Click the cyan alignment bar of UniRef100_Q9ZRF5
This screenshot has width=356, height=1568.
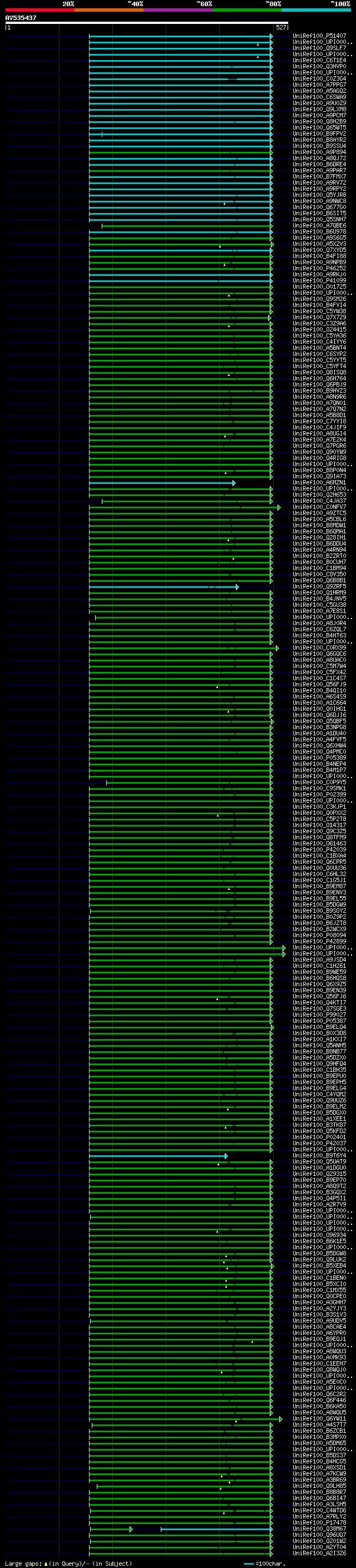164,587
